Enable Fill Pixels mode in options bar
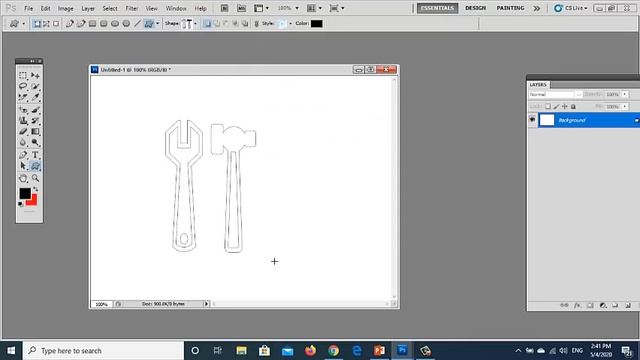The height and width of the screenshot is (360, 640). [x=56, y=24]
